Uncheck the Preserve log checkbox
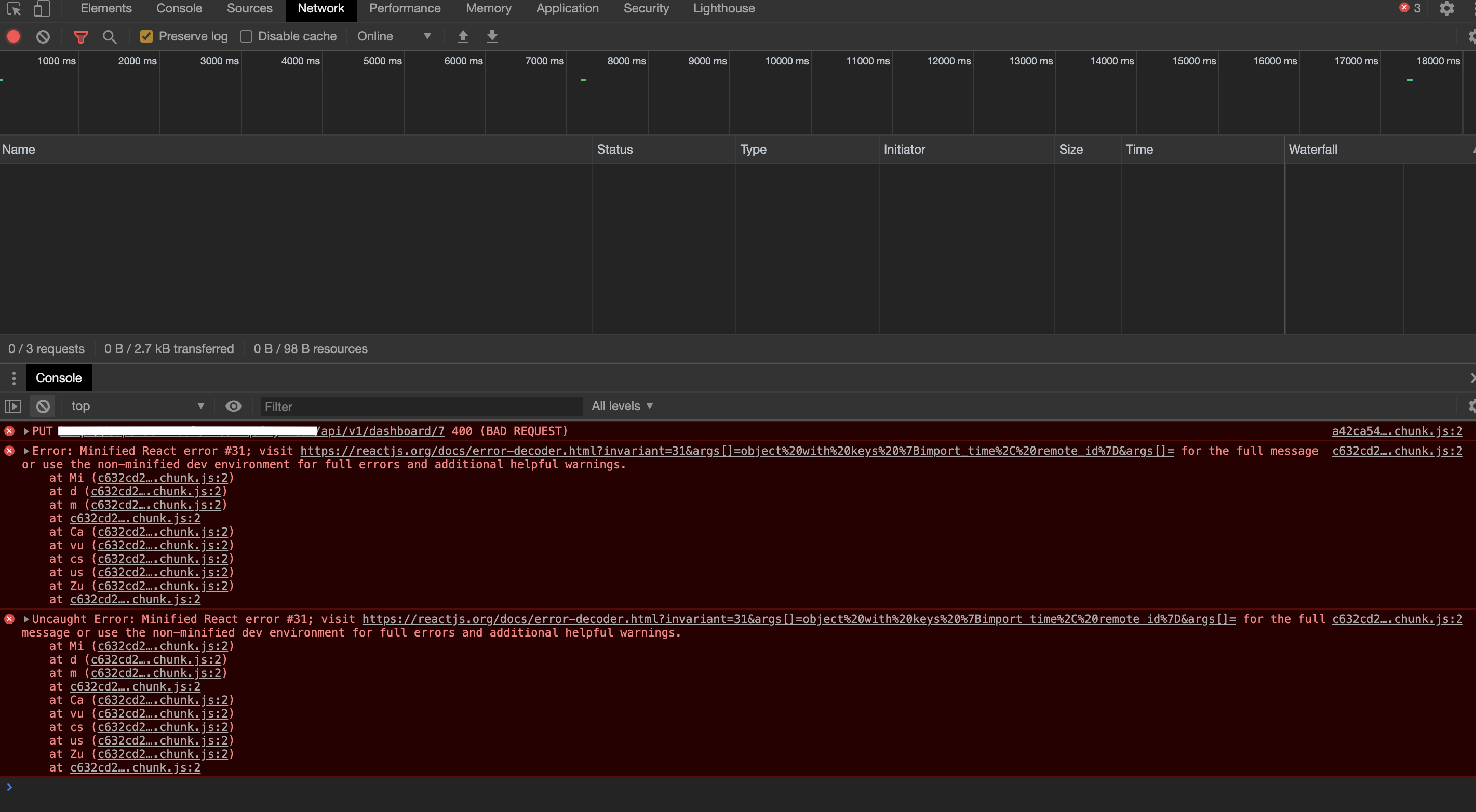This screenshot has width=1476, height=812. point(146,37)
